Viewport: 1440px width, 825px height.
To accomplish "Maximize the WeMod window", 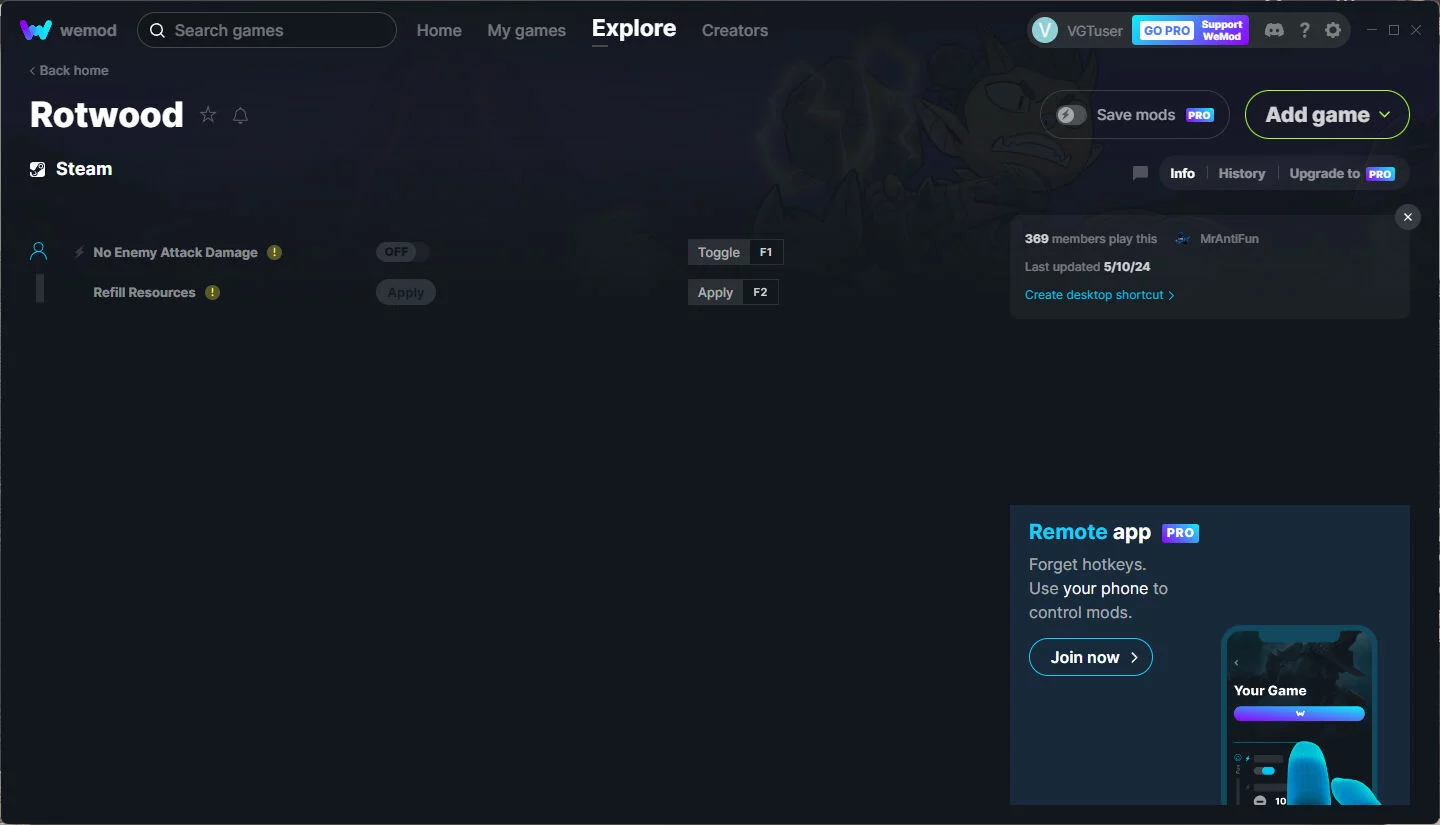I will click(1394, 30).
